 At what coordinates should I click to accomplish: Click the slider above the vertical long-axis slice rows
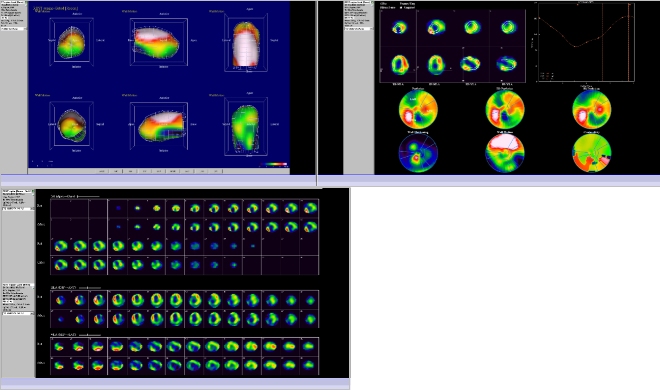(x=90, y=288)
